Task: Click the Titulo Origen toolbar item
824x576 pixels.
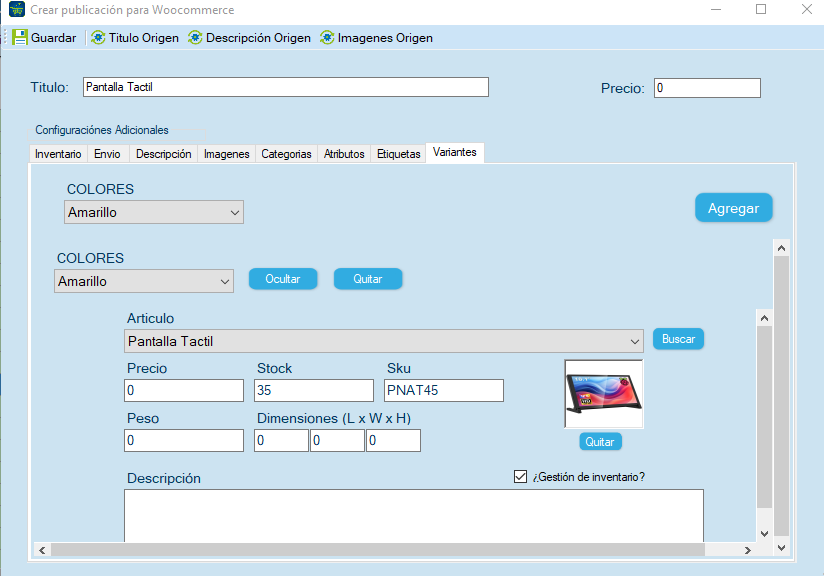Action: tap(135, 38)
